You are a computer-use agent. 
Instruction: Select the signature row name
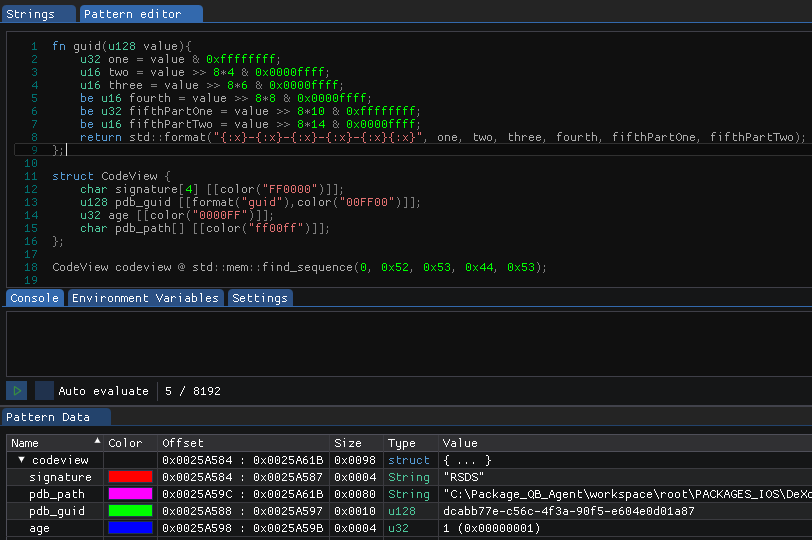click(x=60, y=477)
